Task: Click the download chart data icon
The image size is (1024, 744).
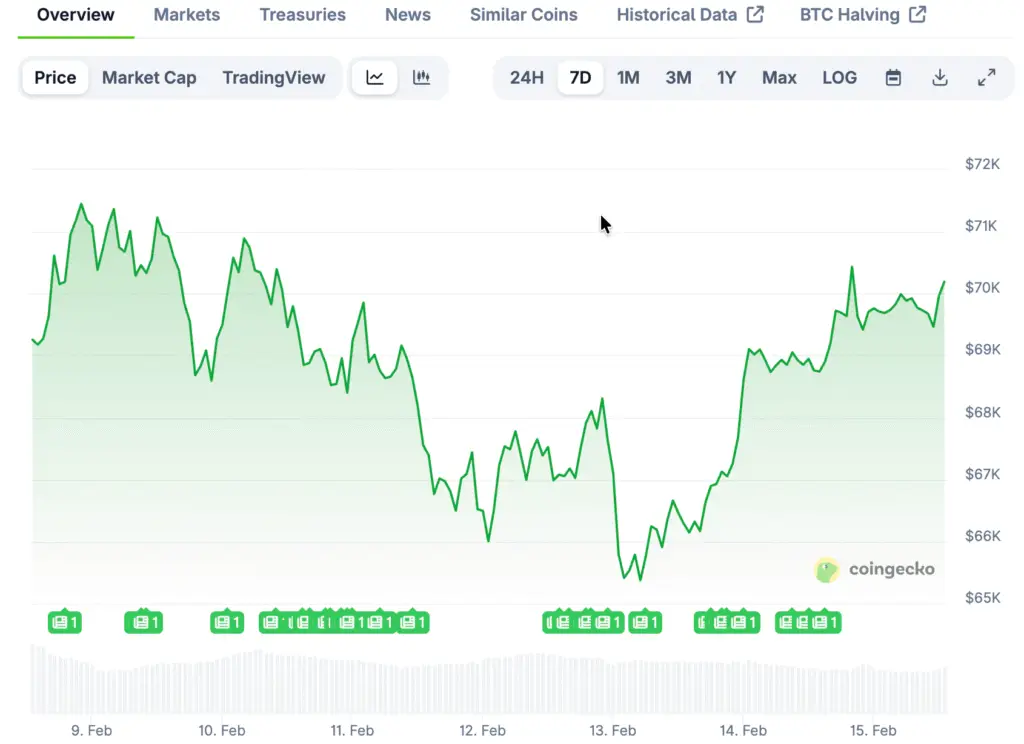Action: (x=939, y=78)
